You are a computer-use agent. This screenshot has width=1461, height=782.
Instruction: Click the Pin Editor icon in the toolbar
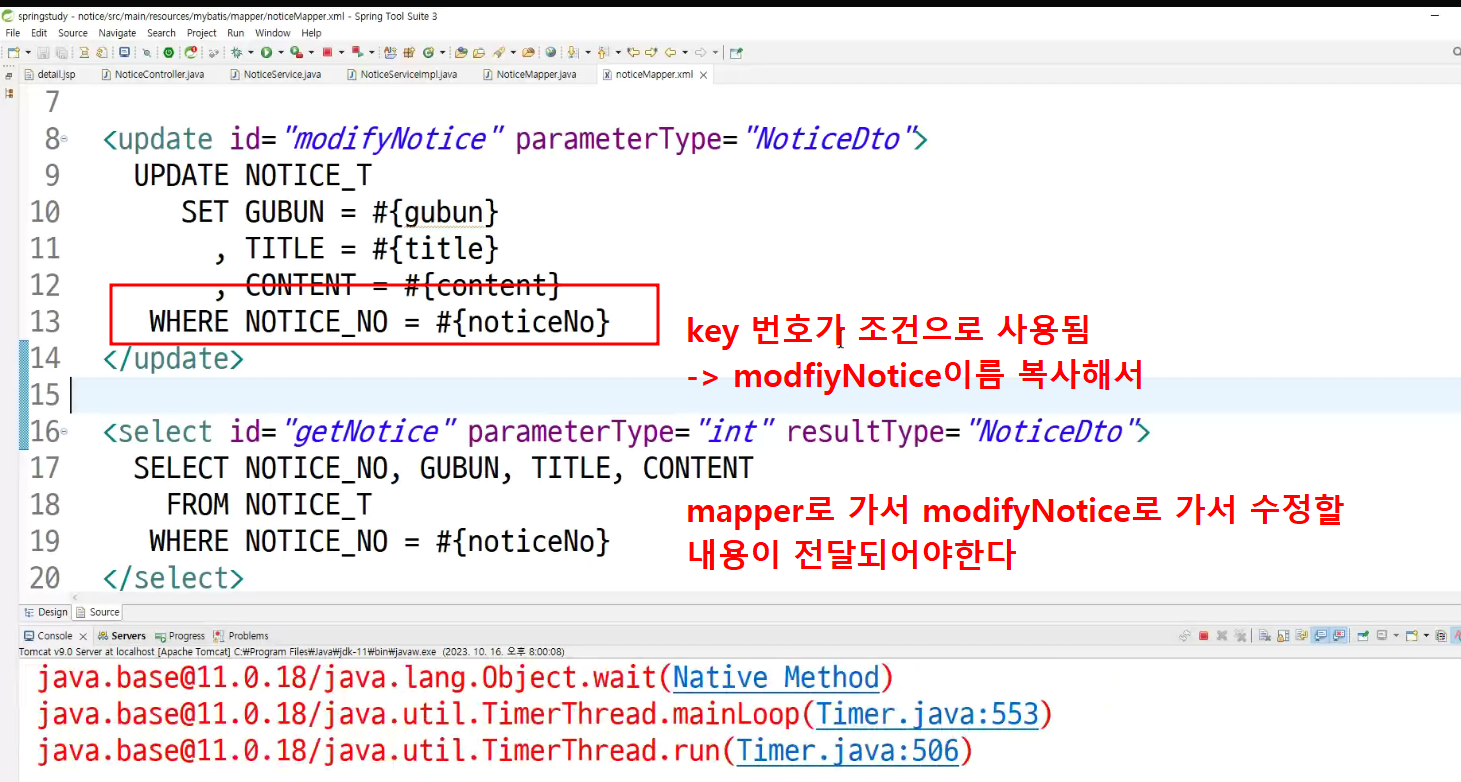736,52
